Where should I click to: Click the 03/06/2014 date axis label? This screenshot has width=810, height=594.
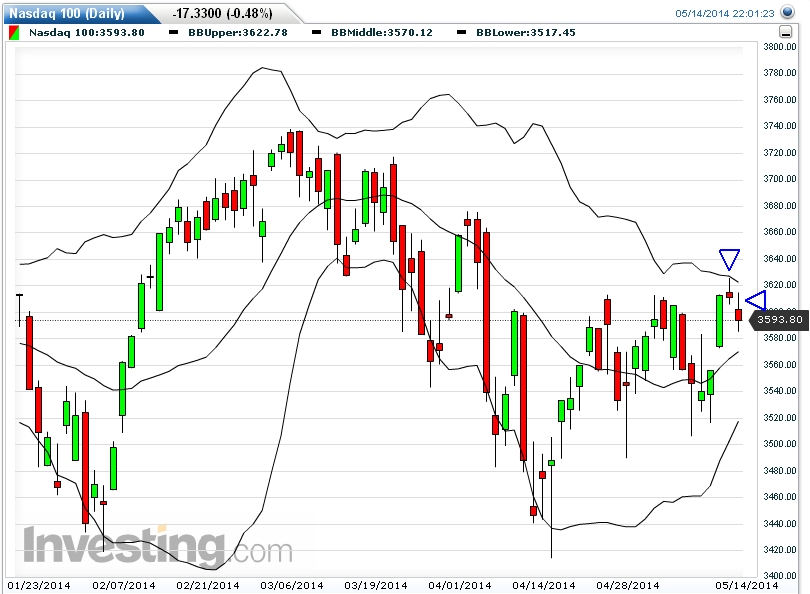tap(292, 585)
